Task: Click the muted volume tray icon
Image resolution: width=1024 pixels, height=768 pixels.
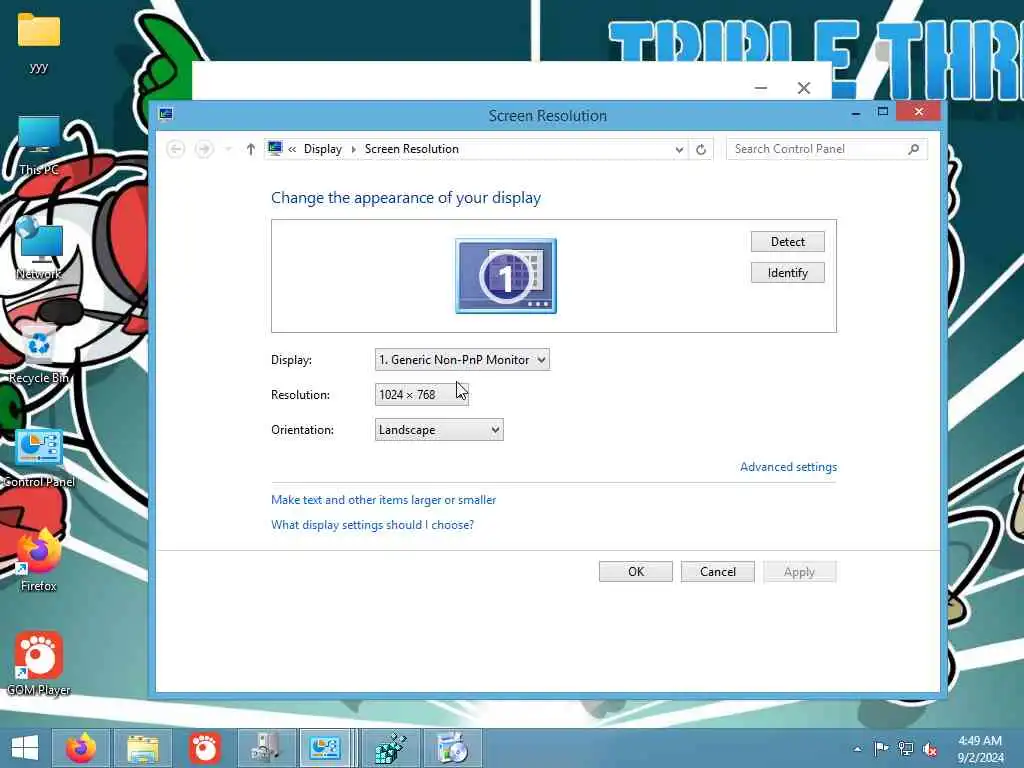Action: click(x=930, y=749)
